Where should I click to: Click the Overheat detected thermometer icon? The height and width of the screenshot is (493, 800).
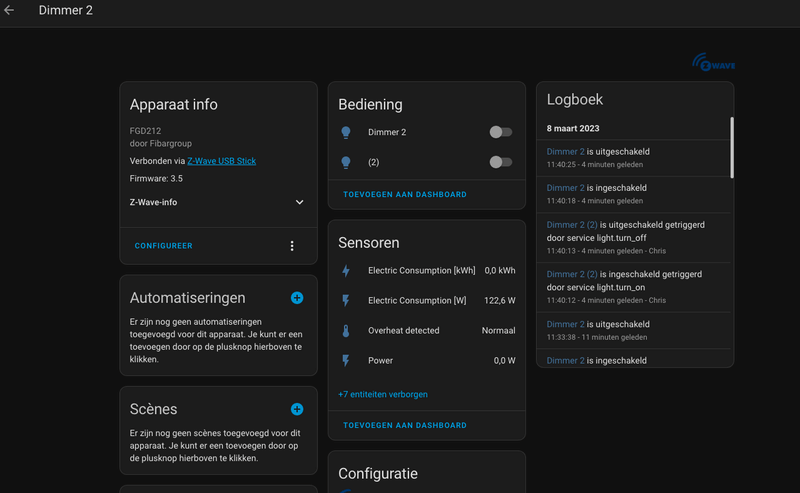tap(346, 330)
